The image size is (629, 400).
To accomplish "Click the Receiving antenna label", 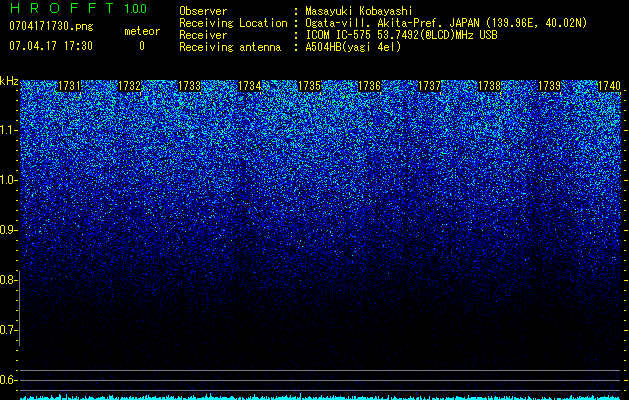I will [x=230, y=47].
